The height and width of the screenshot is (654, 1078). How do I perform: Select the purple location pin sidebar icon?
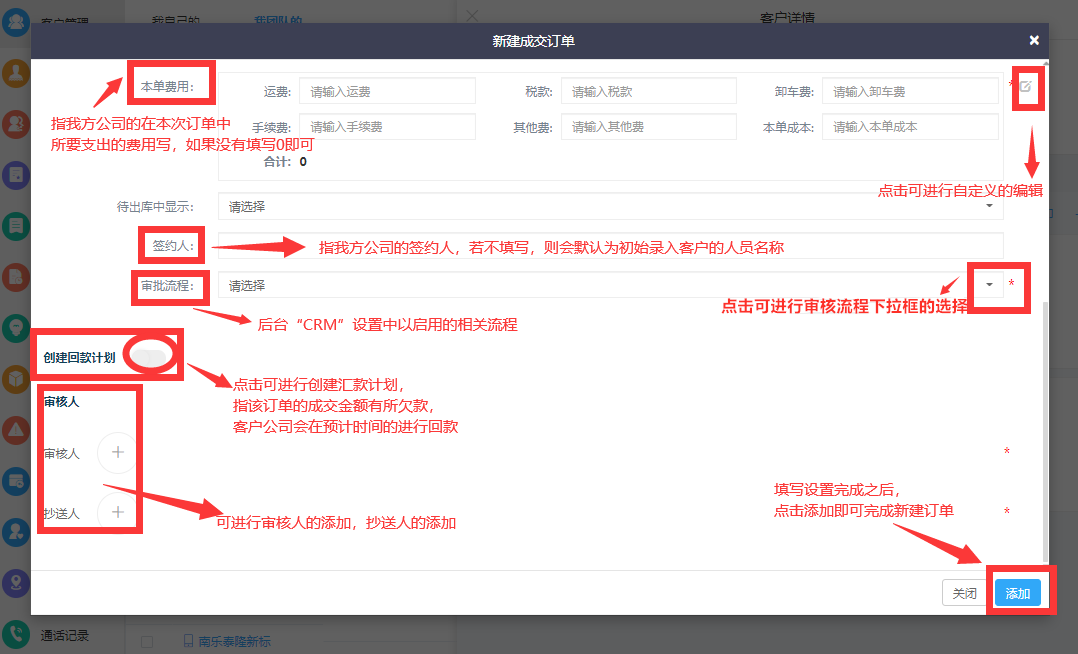[15, 583]
